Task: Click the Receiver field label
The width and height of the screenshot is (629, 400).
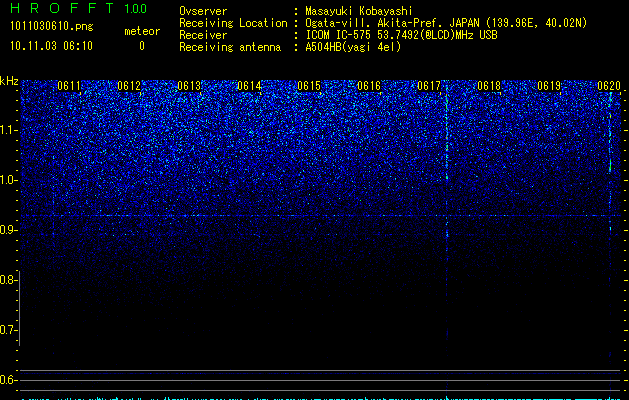Action: click(x=203, y=35)
